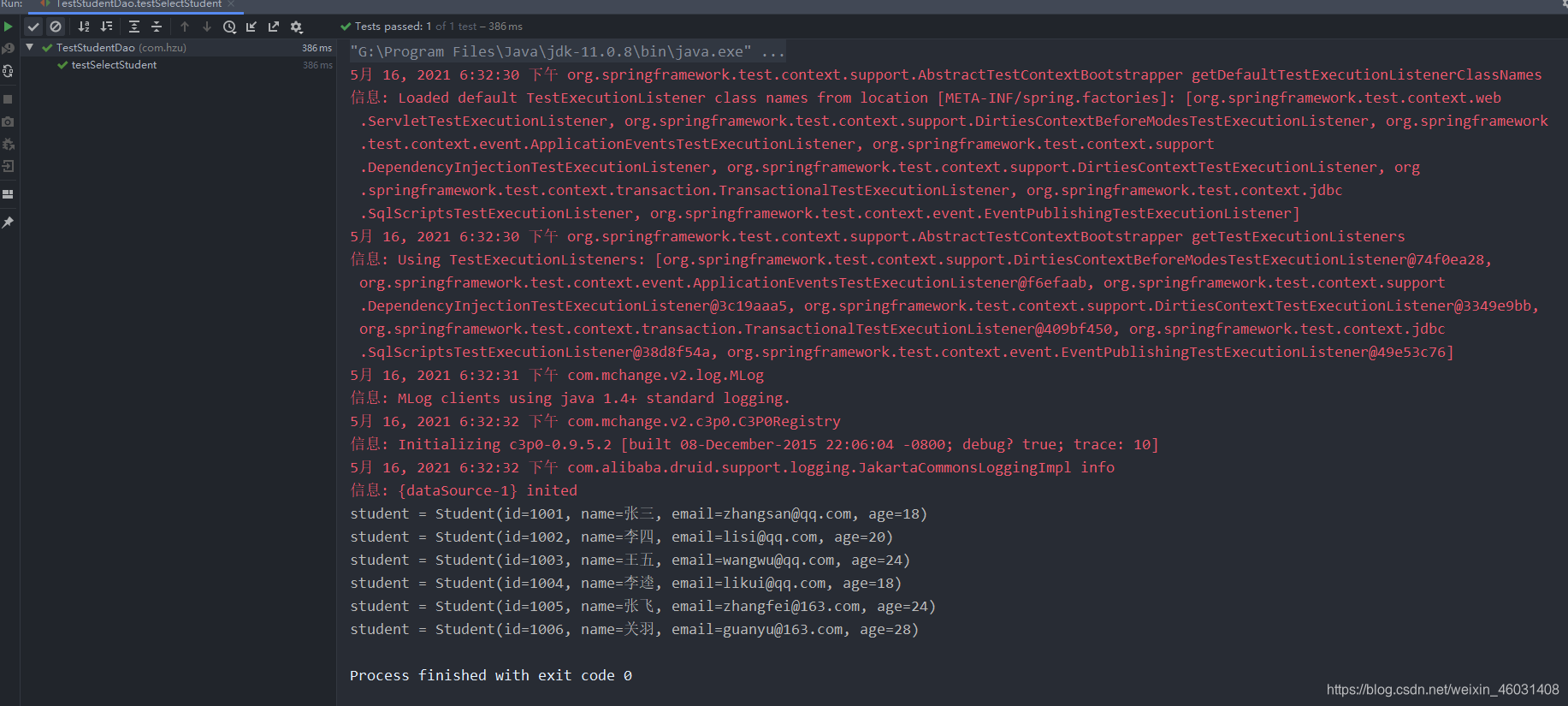1568x706 pixels.
Task: Click output line with id=1003 student
Action: [630, 560]
